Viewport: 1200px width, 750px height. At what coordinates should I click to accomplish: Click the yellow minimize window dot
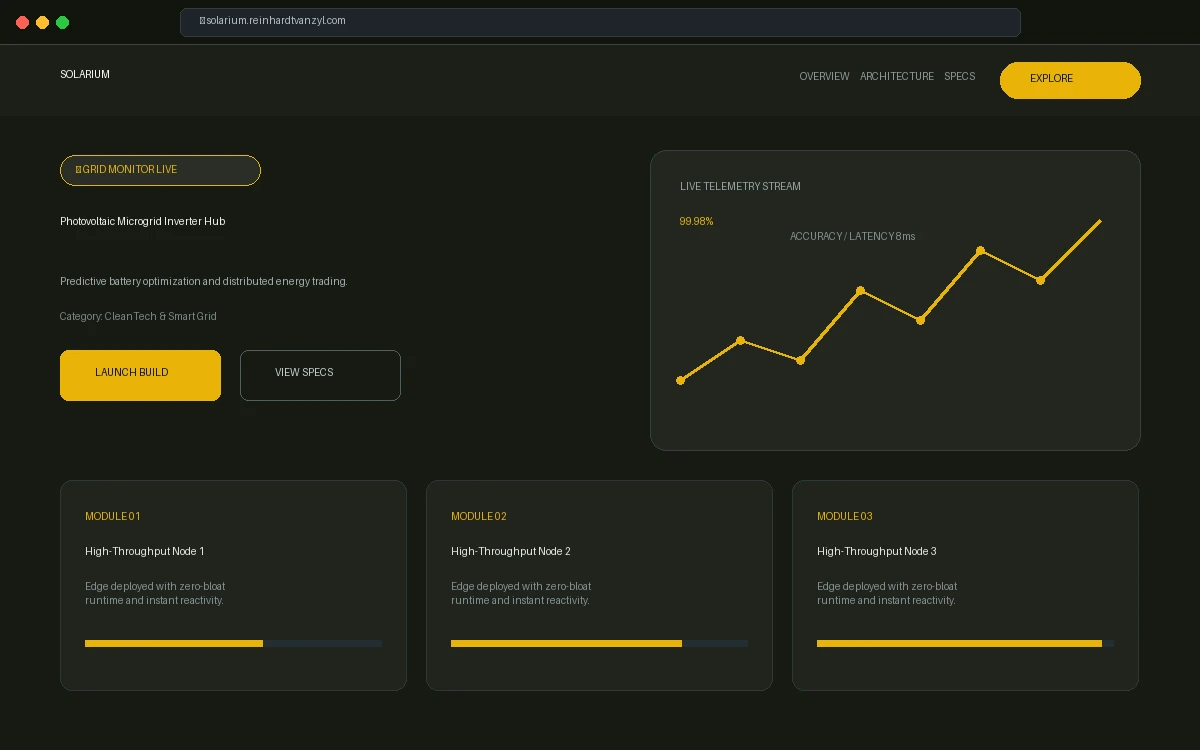point(42,22)
